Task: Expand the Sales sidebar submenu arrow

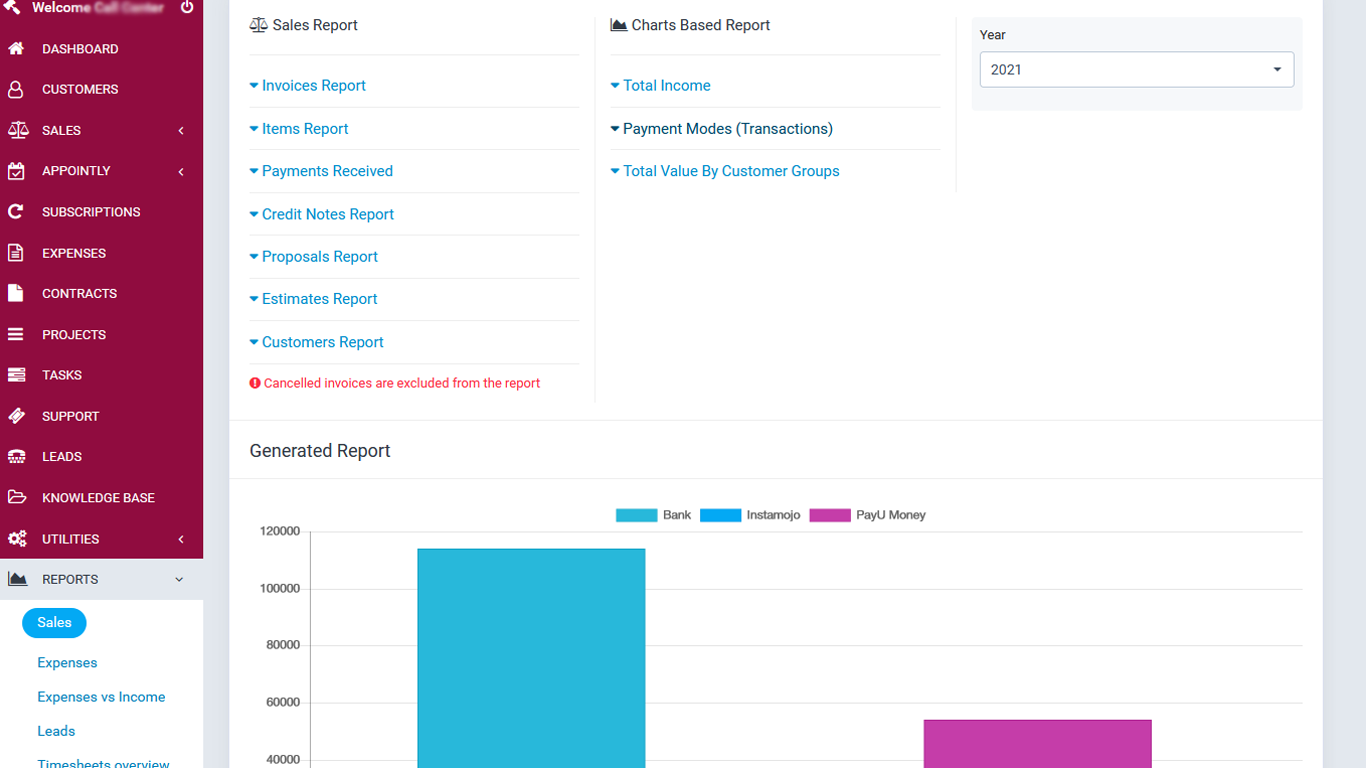Action: click(x=181, y=131)
